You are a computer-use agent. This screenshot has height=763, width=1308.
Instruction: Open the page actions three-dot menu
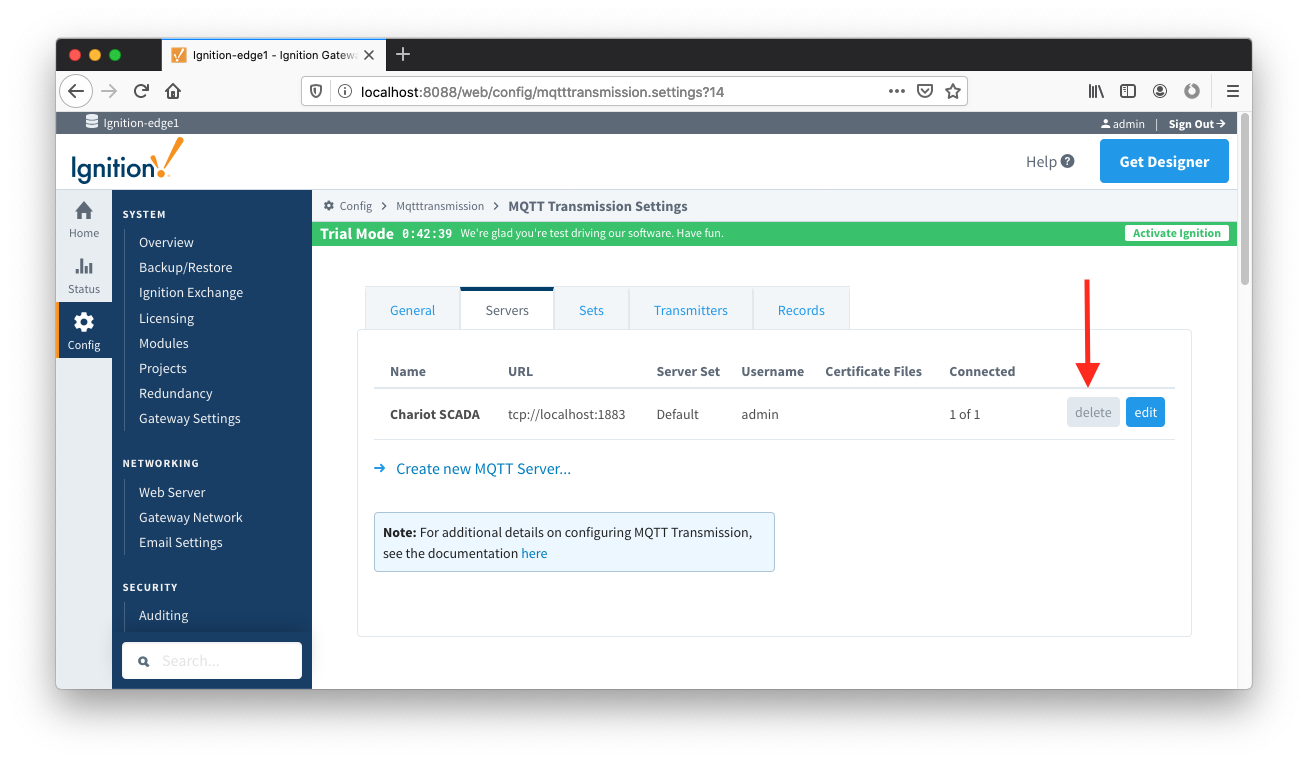897,91
